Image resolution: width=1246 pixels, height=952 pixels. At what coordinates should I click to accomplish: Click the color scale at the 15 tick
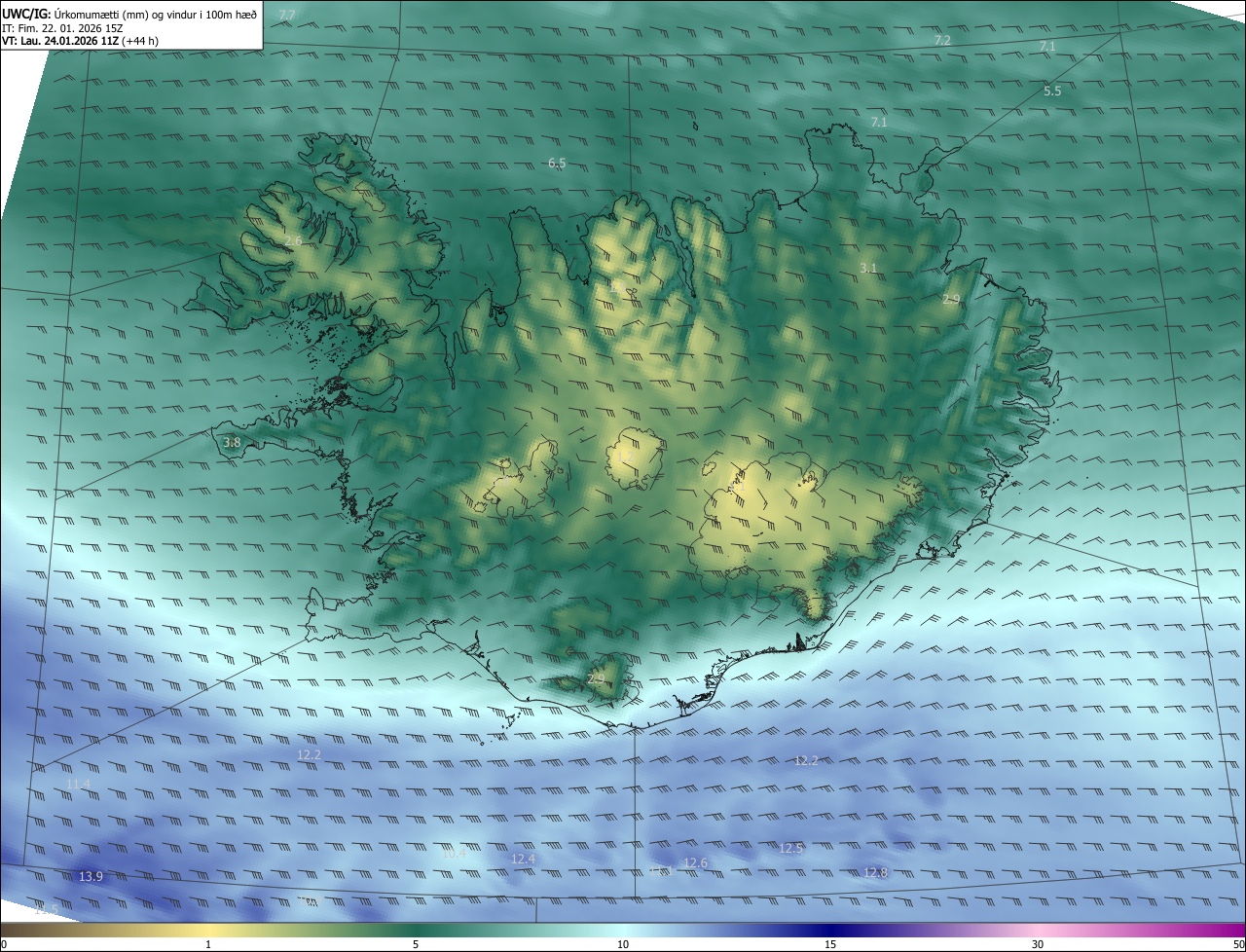pyautogui.click(x=830, y=944)
